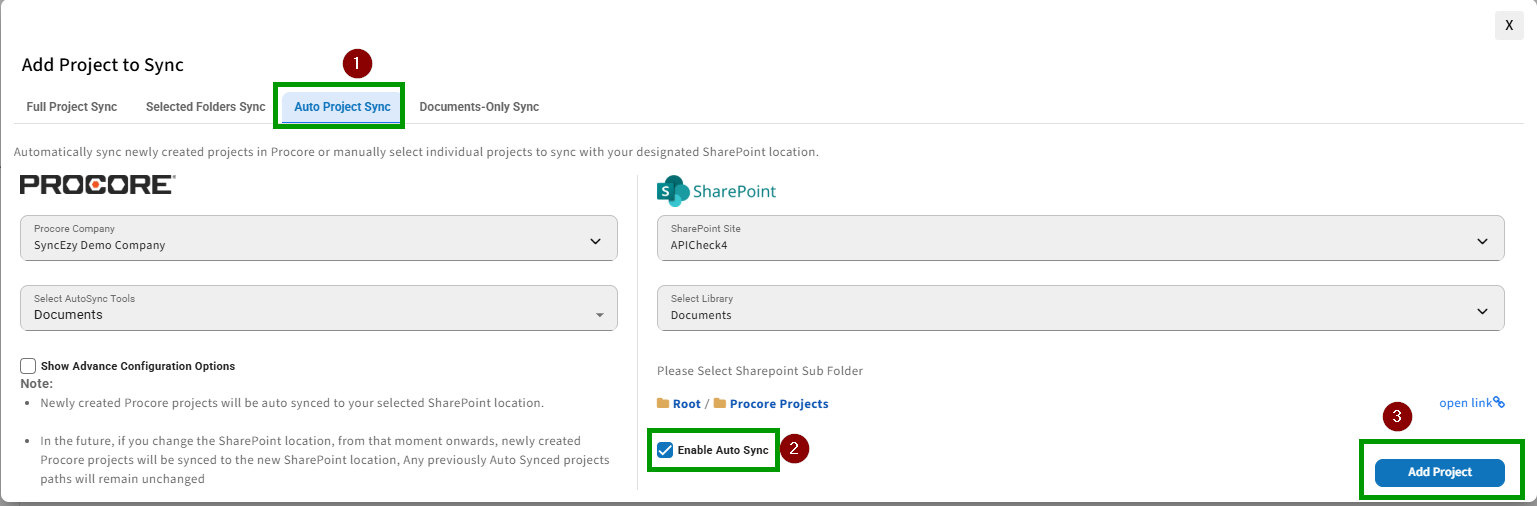The height and width of the screenshot is (506, 1537).
Task: Click the chain icon next to open link
Action: coord(1499,402)
